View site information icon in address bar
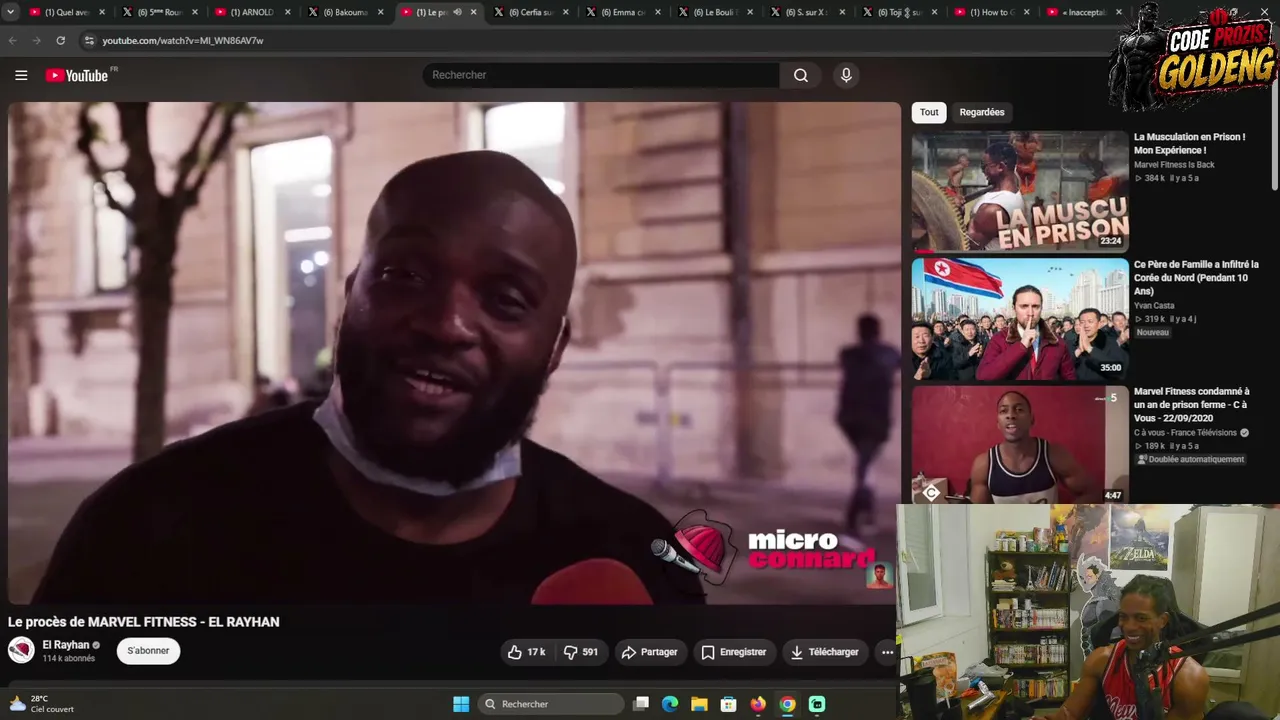1280x720 pixels. tap(89, 40)
